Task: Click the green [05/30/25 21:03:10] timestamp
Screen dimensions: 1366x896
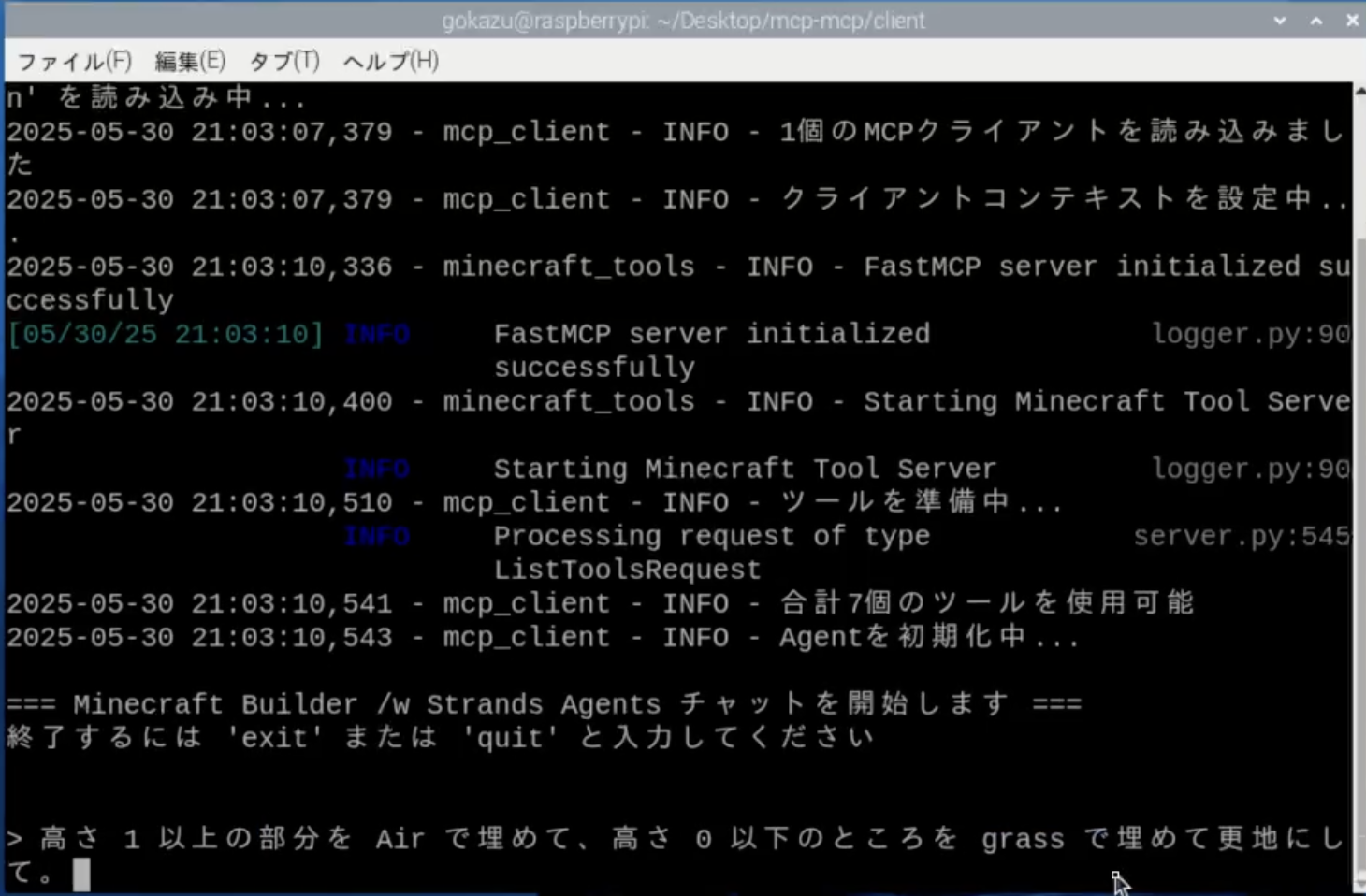Action: pyautogui.click(x=166, y=334)
